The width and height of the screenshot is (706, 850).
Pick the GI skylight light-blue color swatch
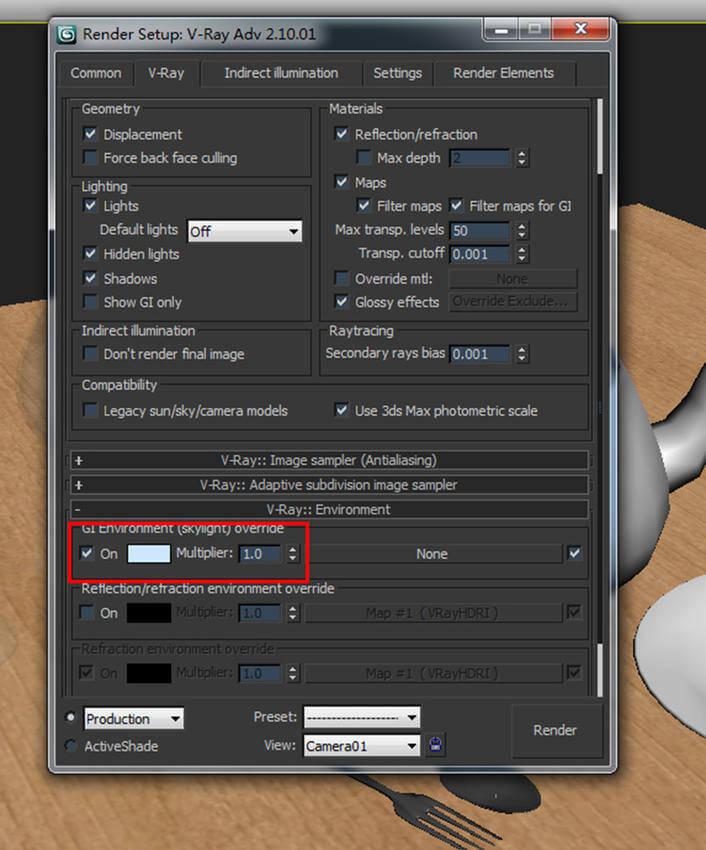pyautogui.click(x=149, y=553)
